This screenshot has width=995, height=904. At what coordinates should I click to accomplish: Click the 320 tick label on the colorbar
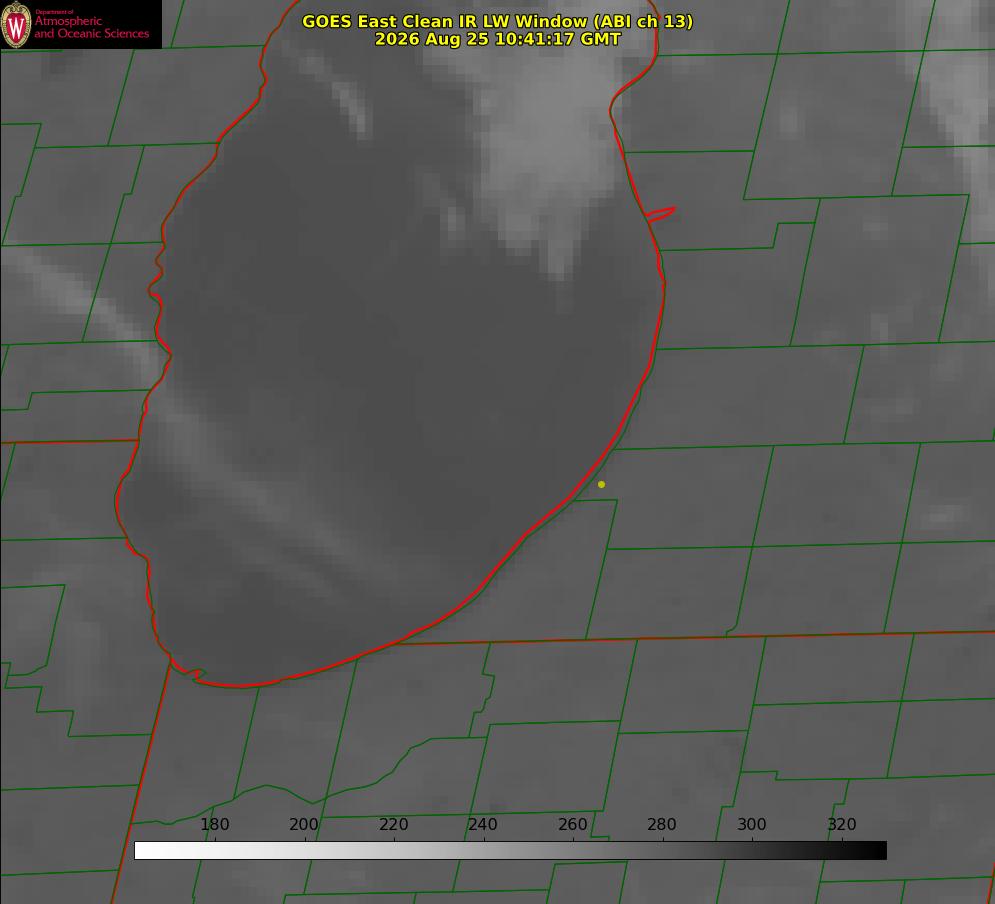pyautogui.click(x=842, y=824)
